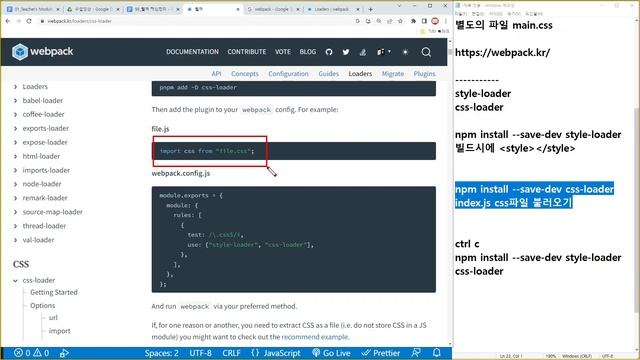This screenshot has width=640, height=360.
Task: Open the url option sidebar link
Action: tap(53, 318)
